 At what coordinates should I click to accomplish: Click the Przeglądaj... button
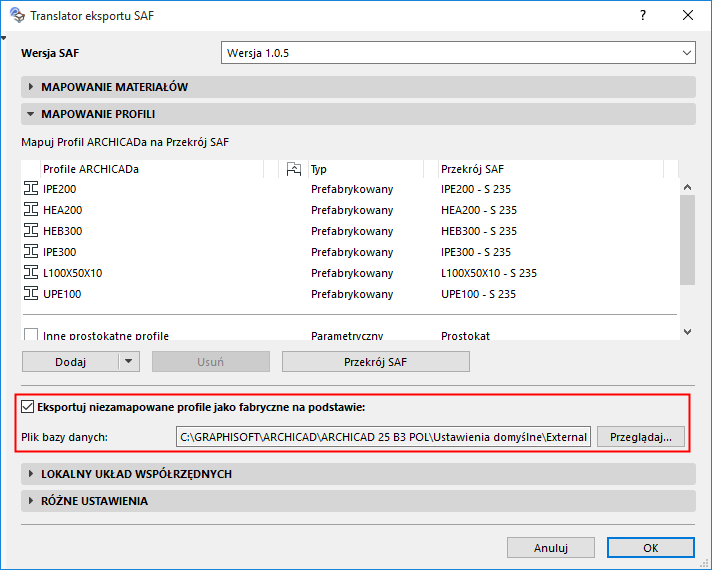coord(641,437)
